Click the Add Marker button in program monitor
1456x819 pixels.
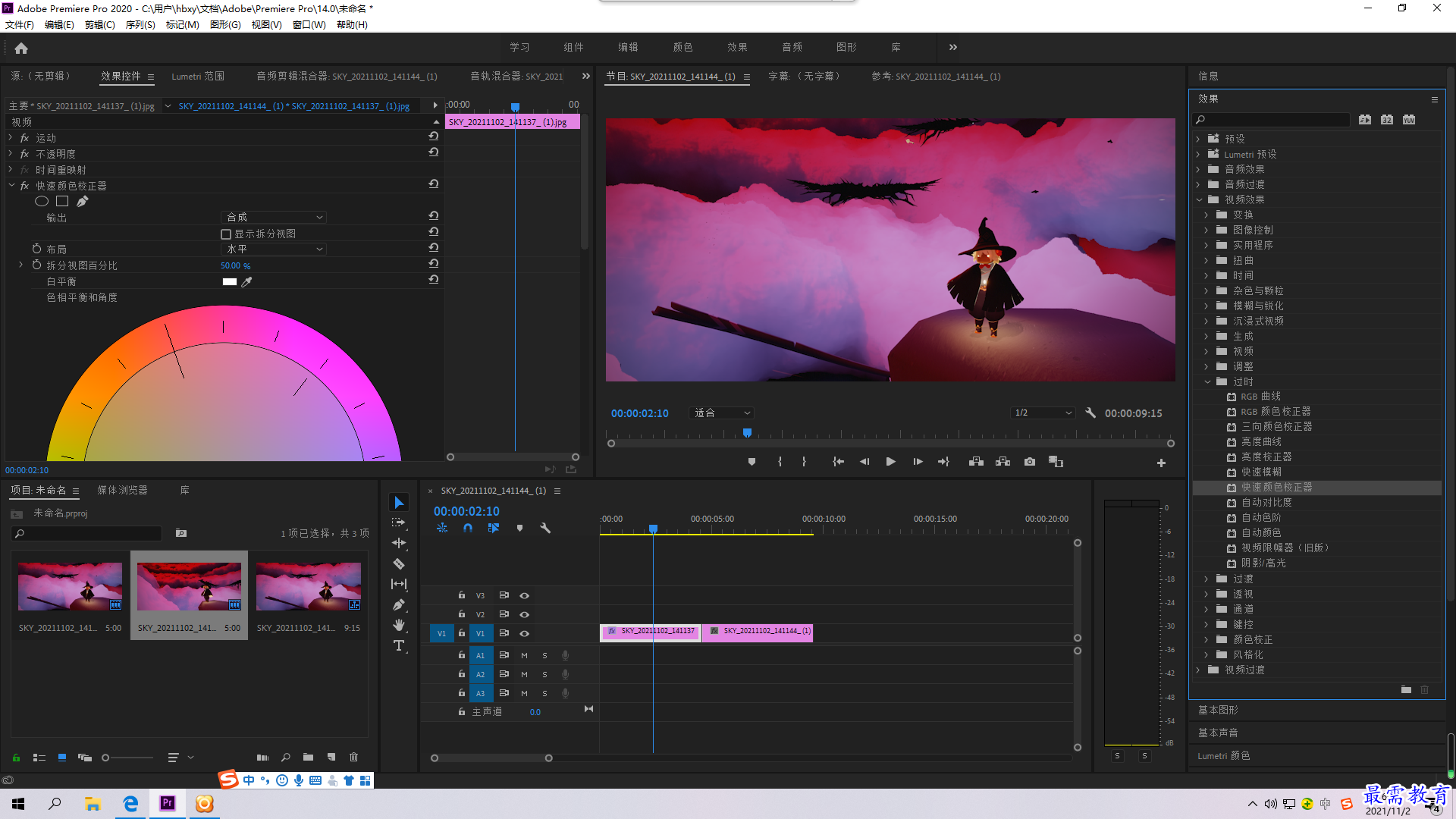pyautogui.click(x=752, y=462)
